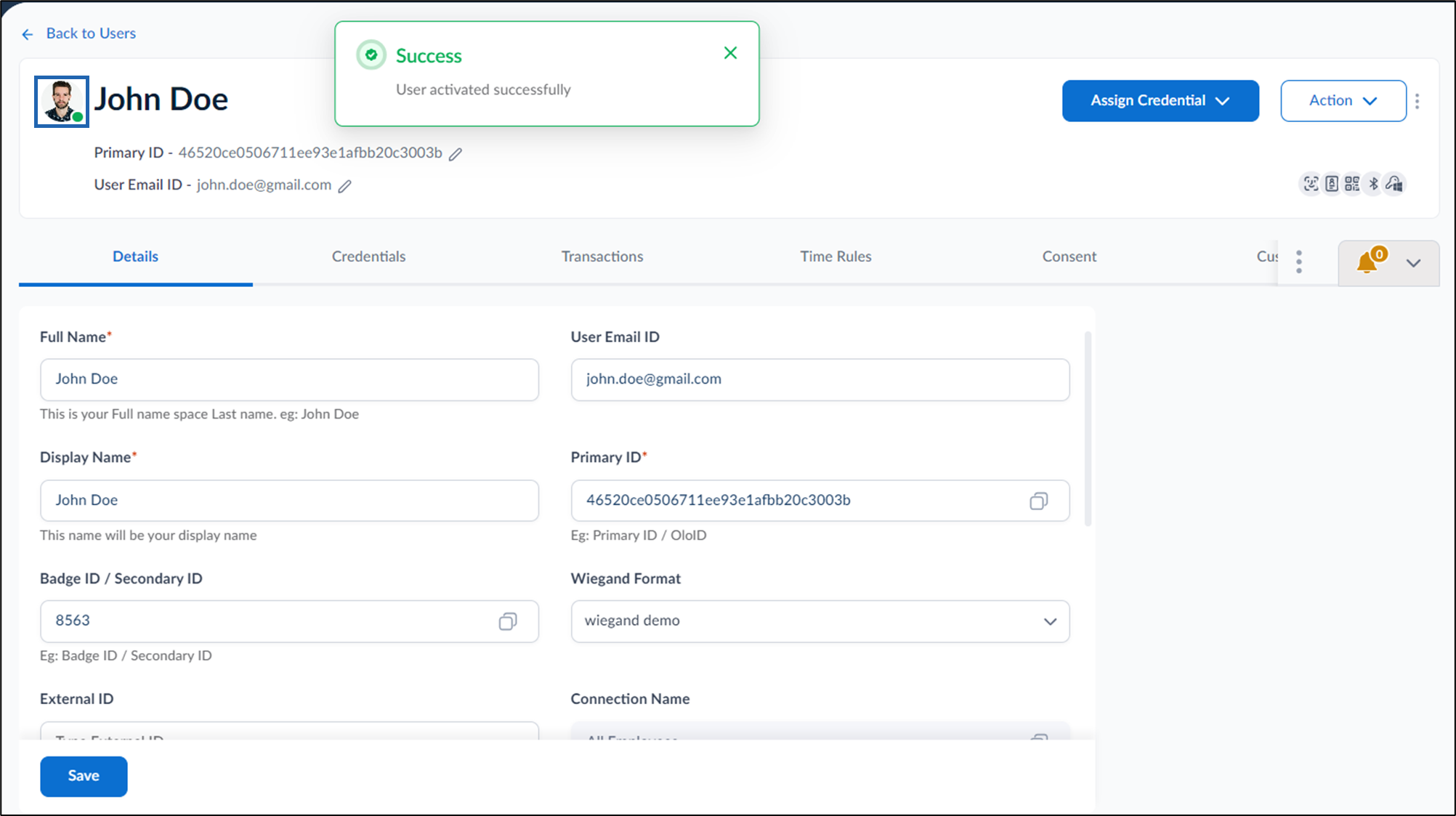
Task: Open the Wiegand Format dropdown
Action: 820,621
